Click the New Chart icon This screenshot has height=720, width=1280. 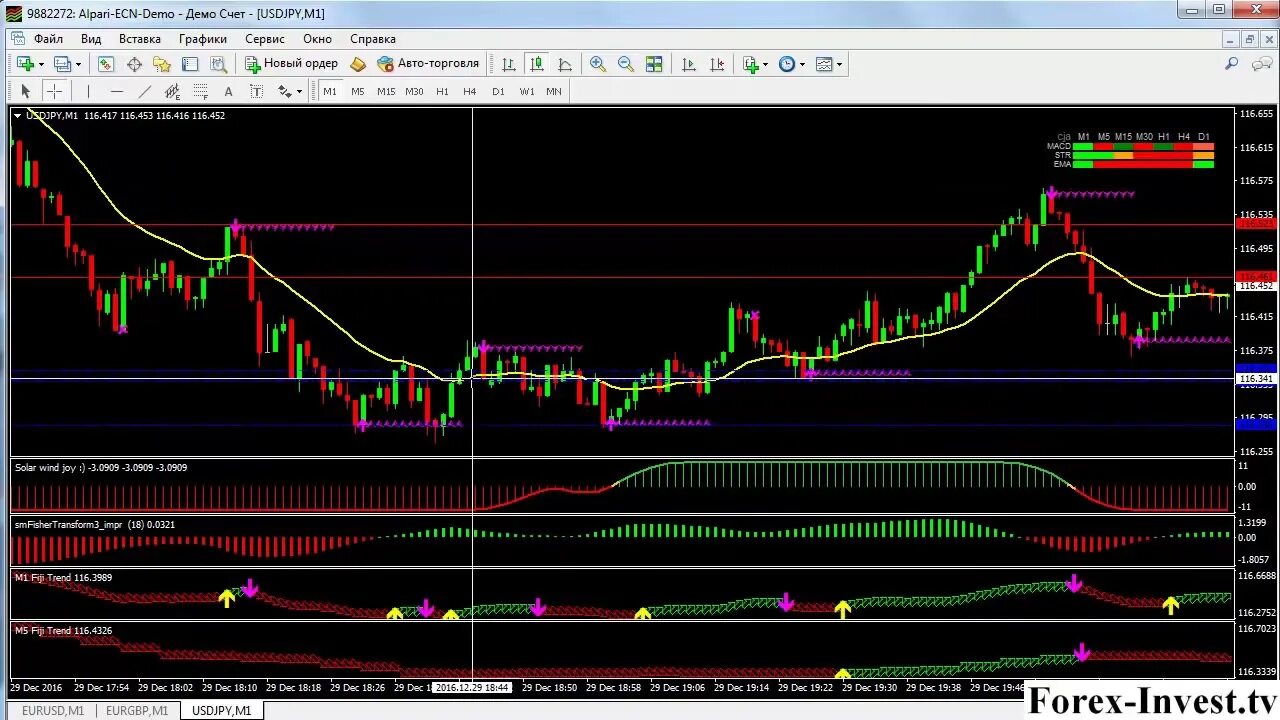point(25,64)
